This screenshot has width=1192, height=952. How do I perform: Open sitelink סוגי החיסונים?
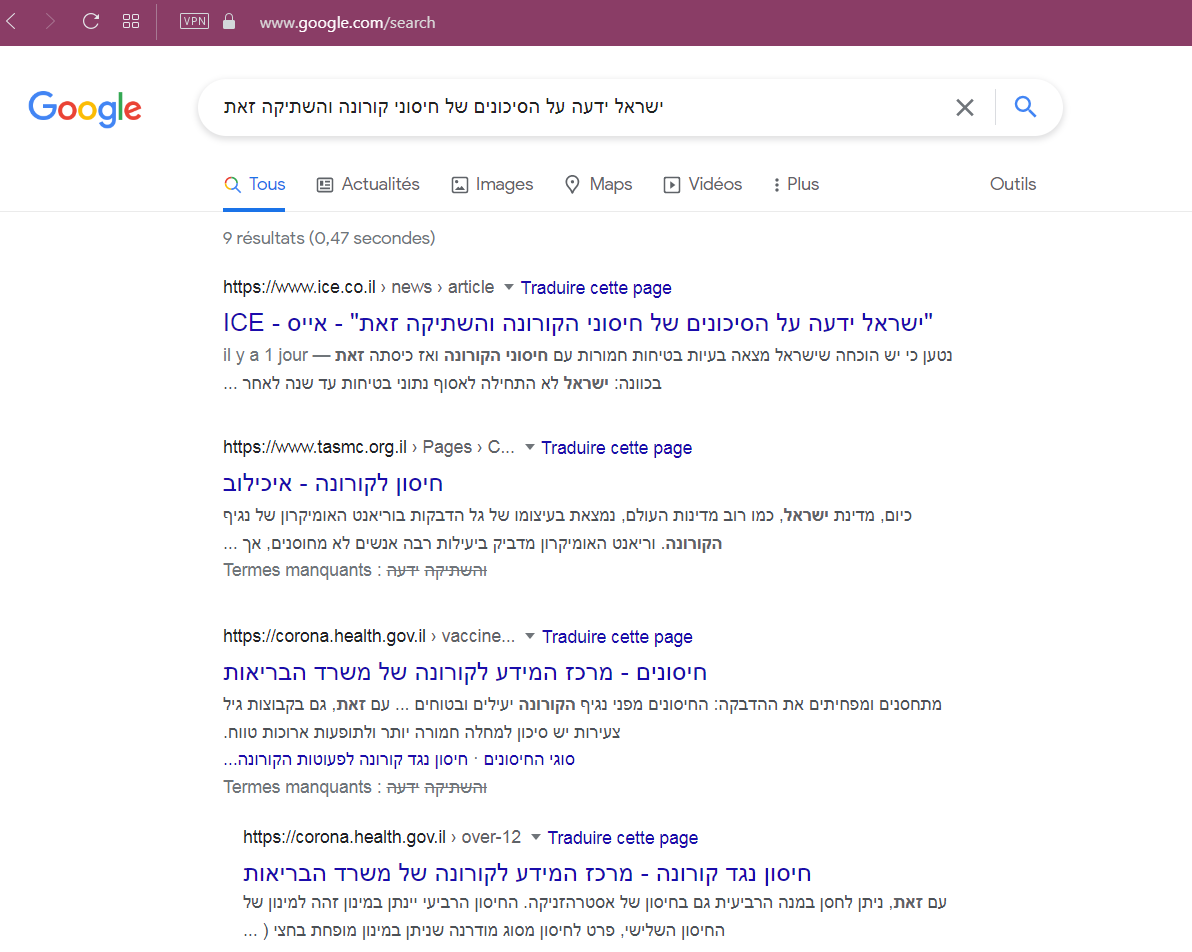[529, 759]
